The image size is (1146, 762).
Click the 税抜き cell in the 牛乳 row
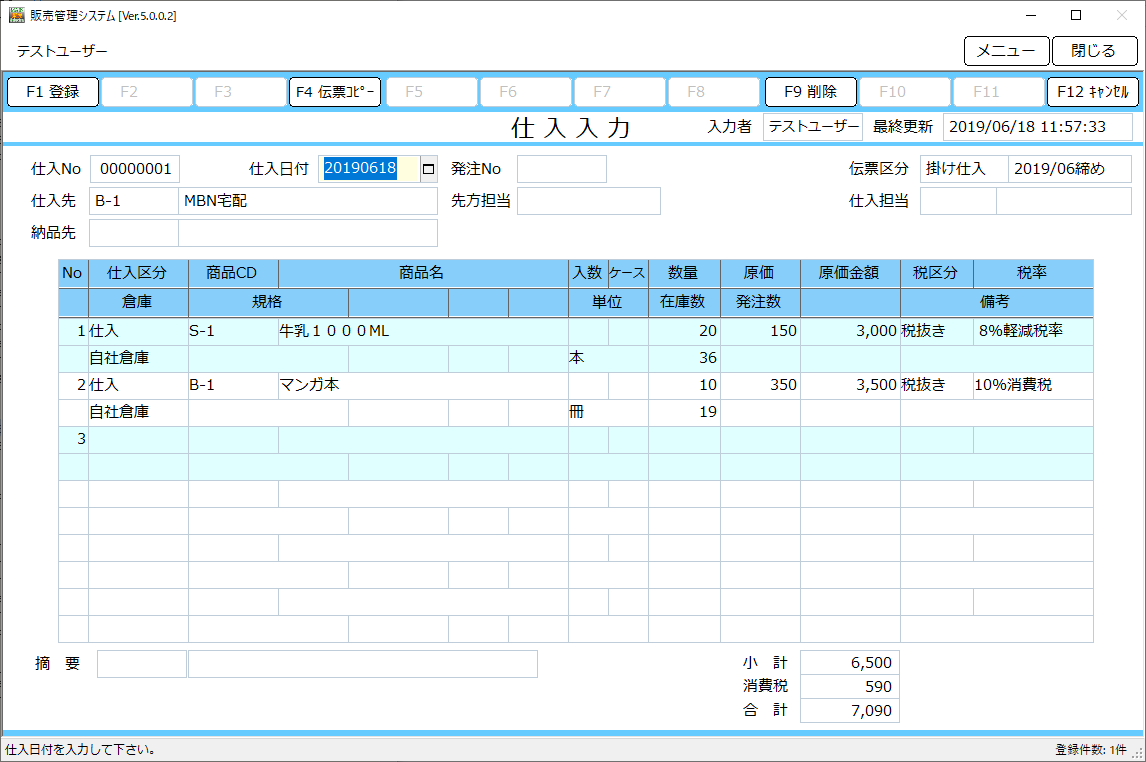[937, 332]
